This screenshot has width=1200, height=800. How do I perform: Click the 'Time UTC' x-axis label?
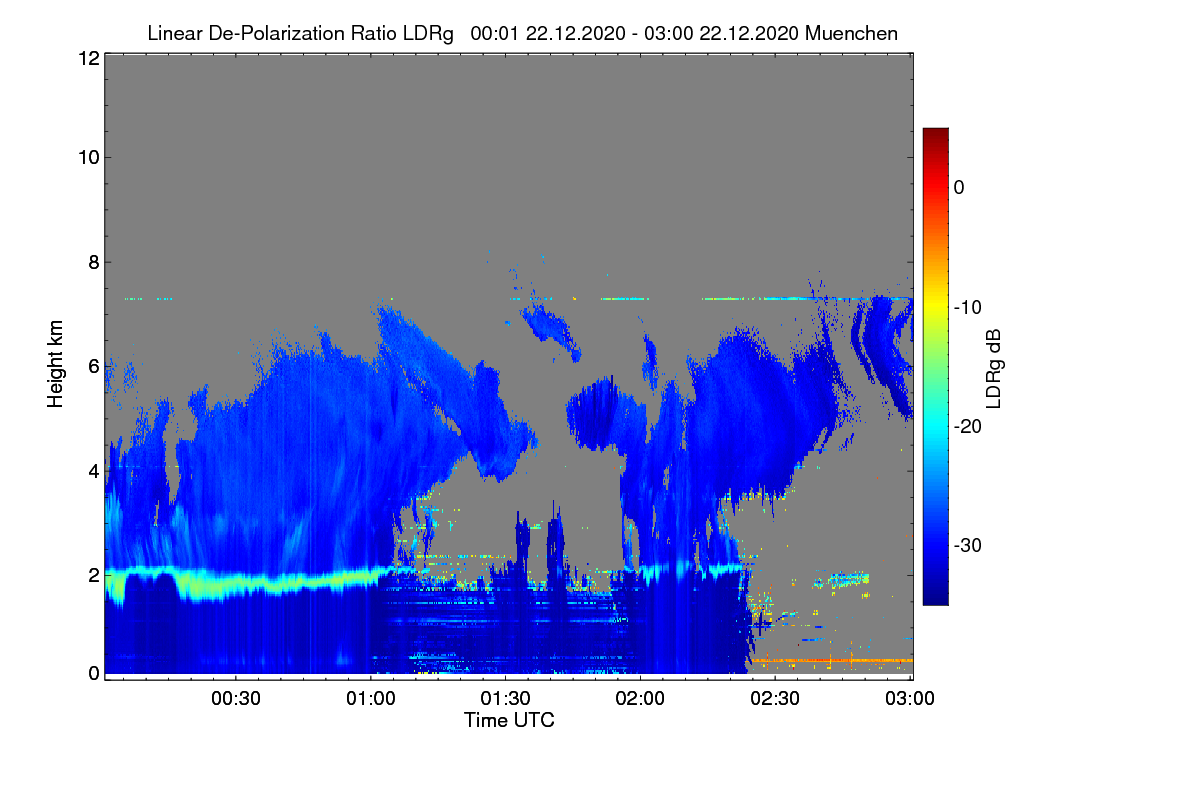508,720
